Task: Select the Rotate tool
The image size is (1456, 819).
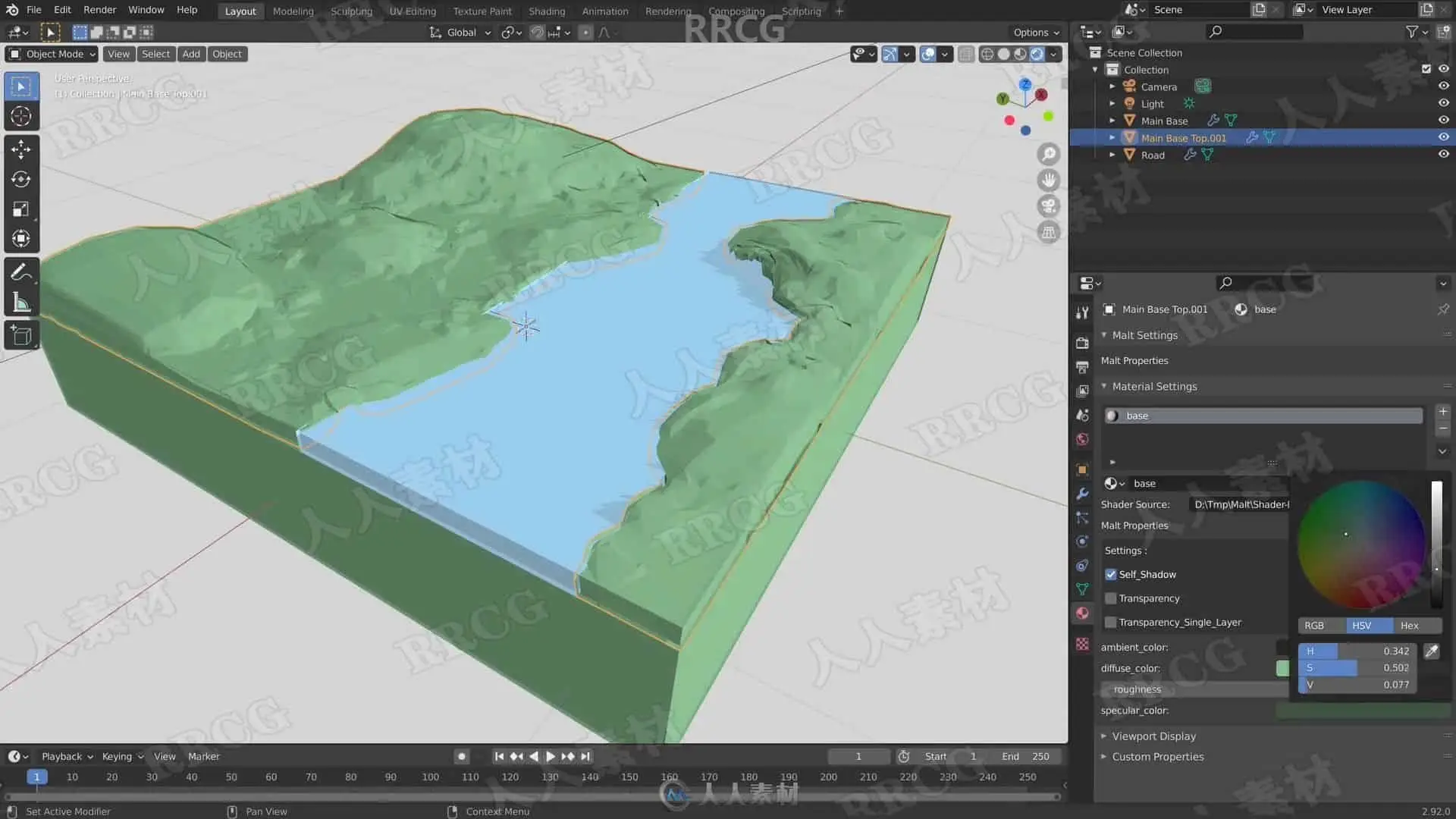Action: pyautogui.click(x=21, y=179)
